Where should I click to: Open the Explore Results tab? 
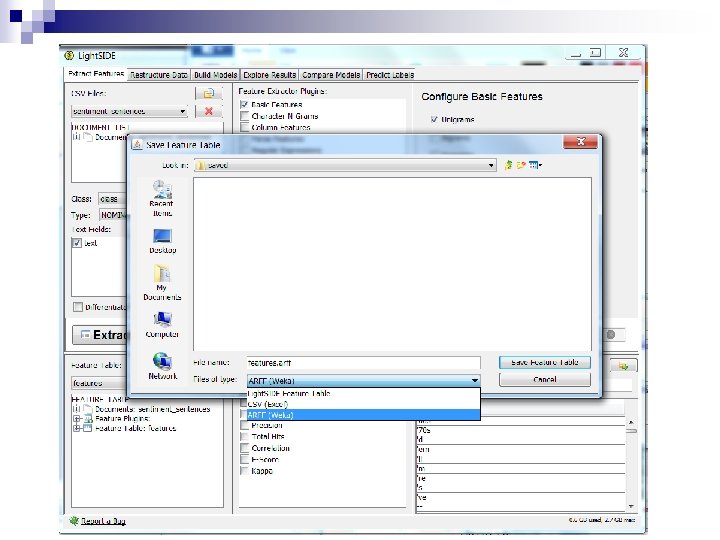tap(270, 75)
